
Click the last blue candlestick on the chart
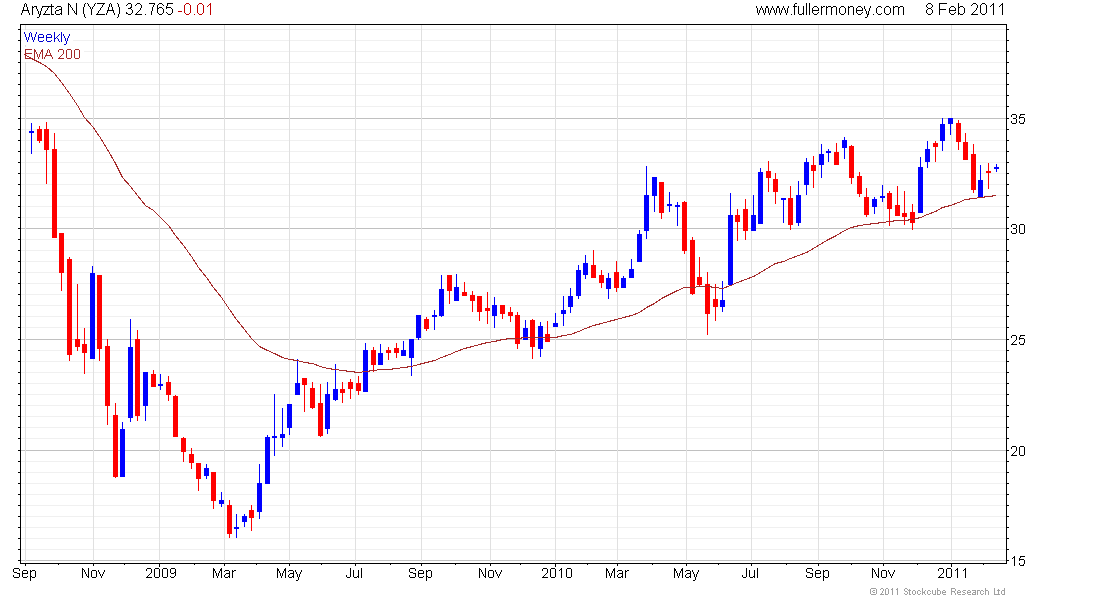coord(996,168)
